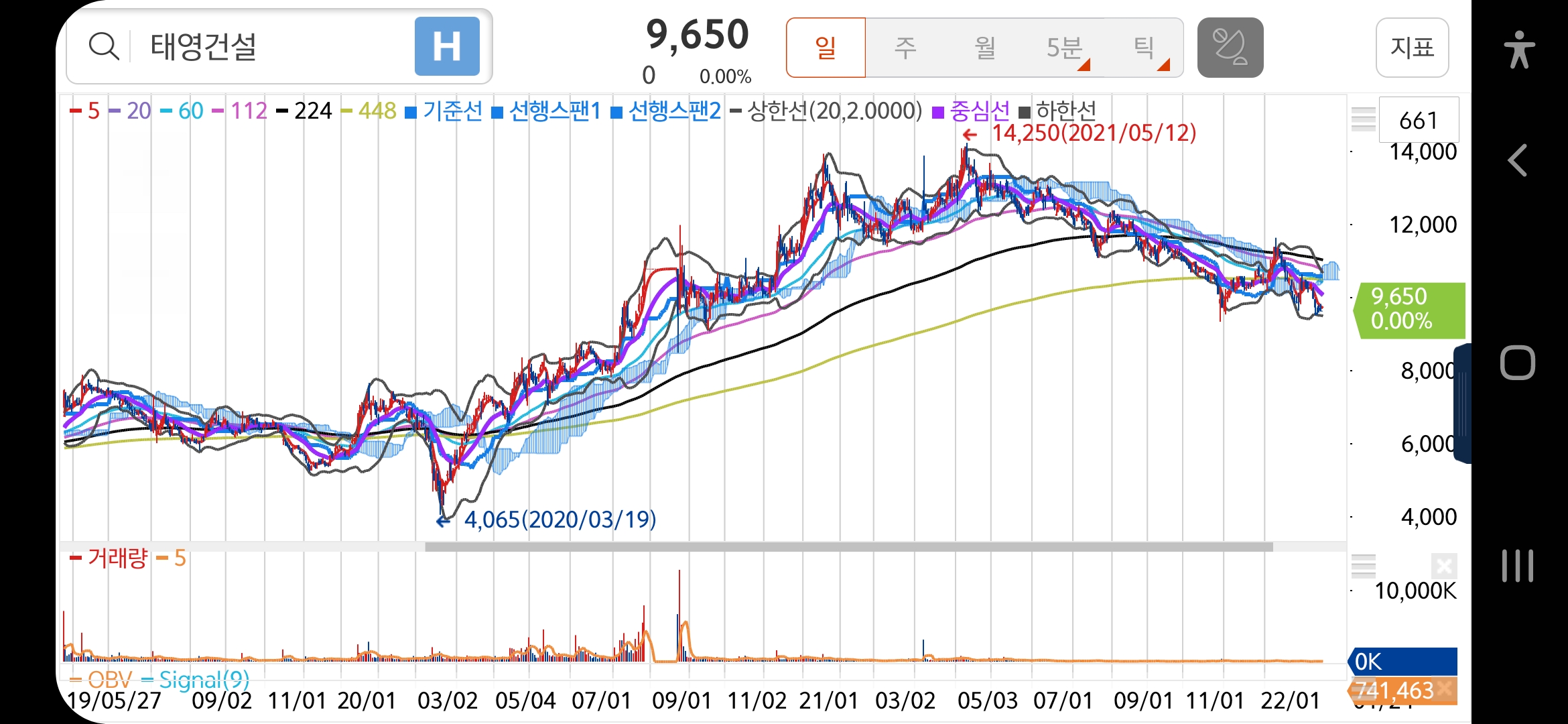The image size is (1568, 724).
Task: Switch to the 월 monthly chart tab
Action: [x=984, y=48]
